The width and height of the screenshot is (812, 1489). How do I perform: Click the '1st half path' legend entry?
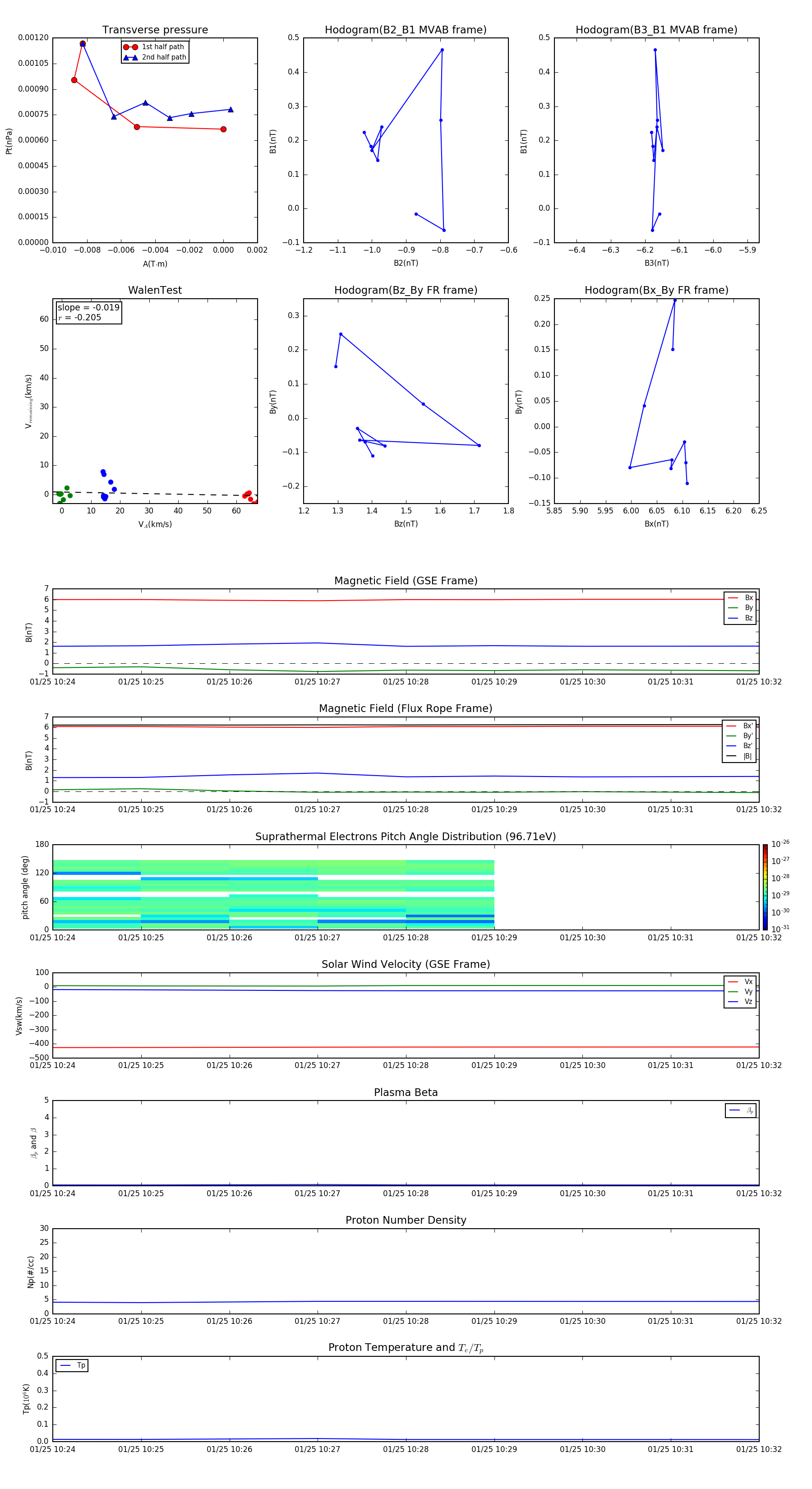click(x=154, y=47)
